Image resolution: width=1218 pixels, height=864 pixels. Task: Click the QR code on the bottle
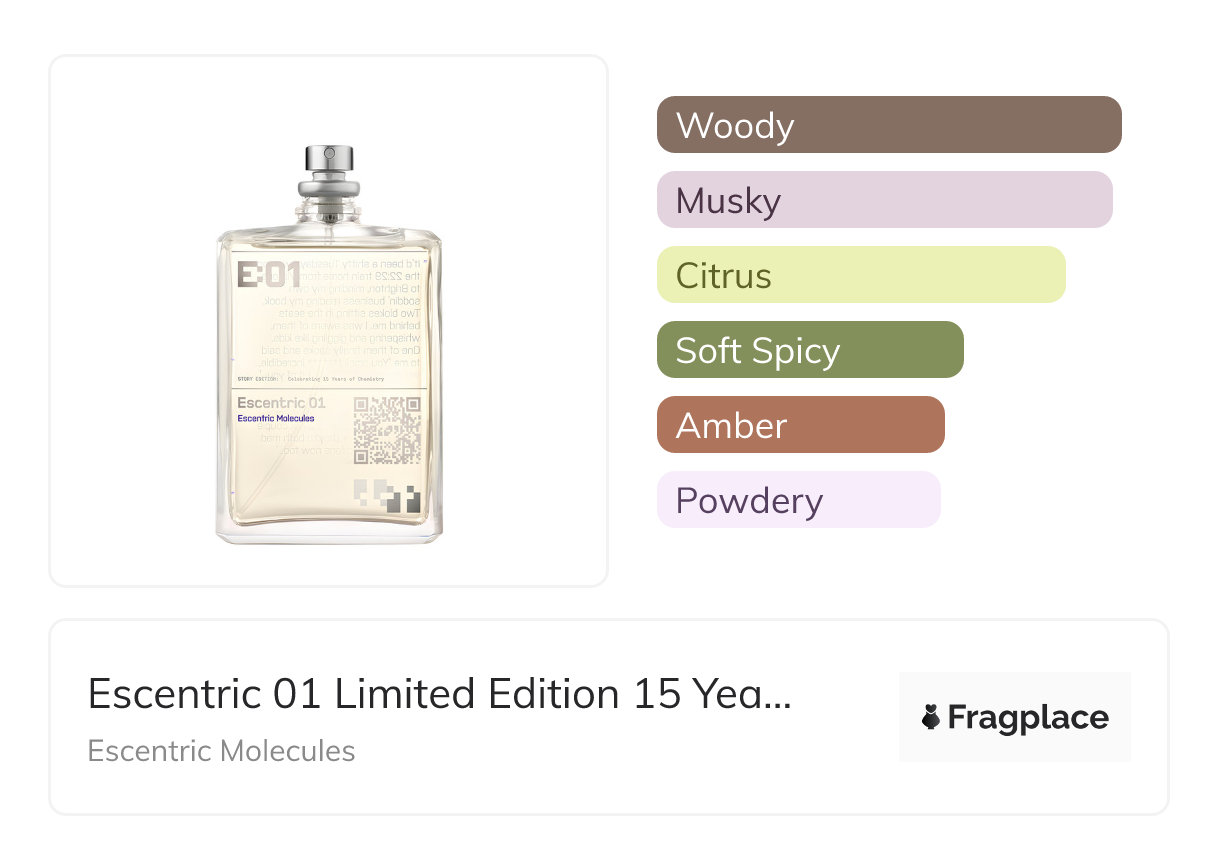[x=387, y=430]
